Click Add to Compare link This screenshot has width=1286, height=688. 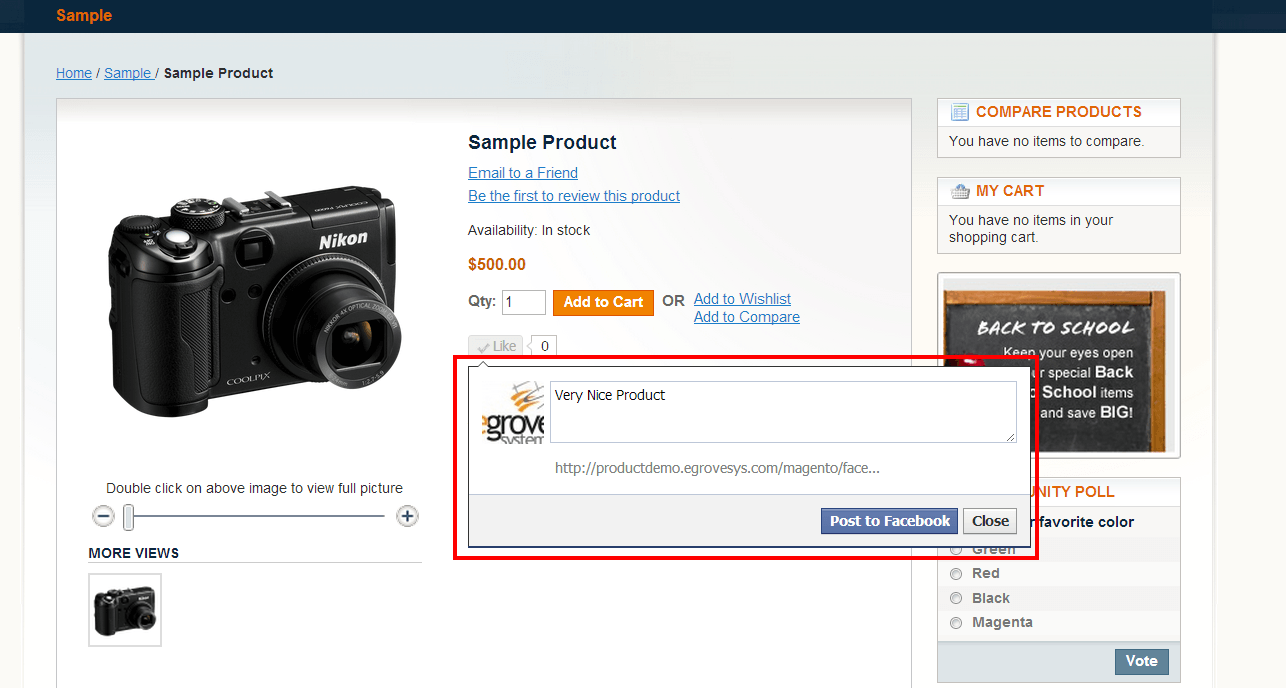coord(747,317)
